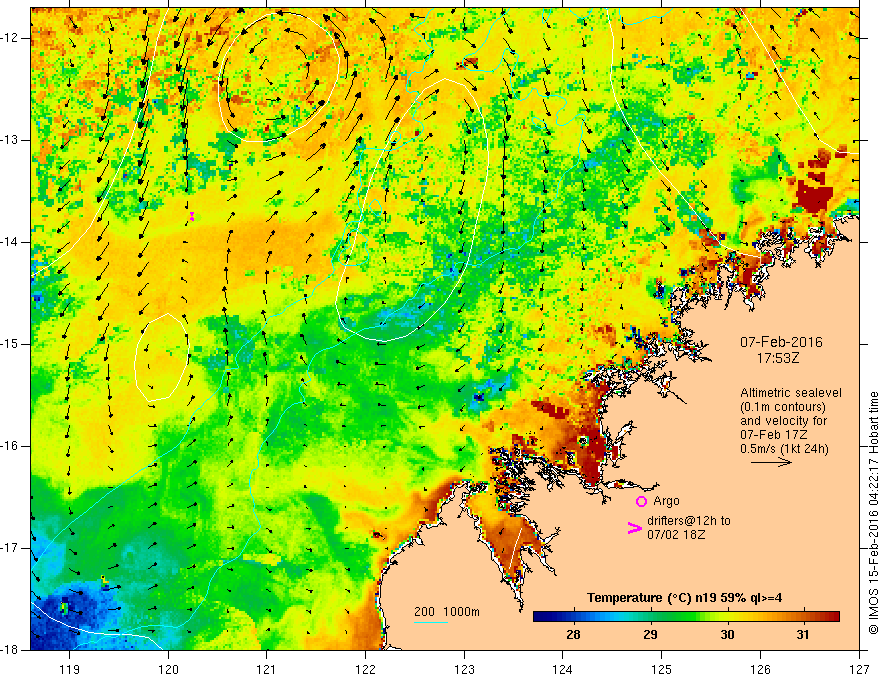Screen dimensions: 880x680
Task: Click the '200 1000m' depth label
Action: point(447,612)
